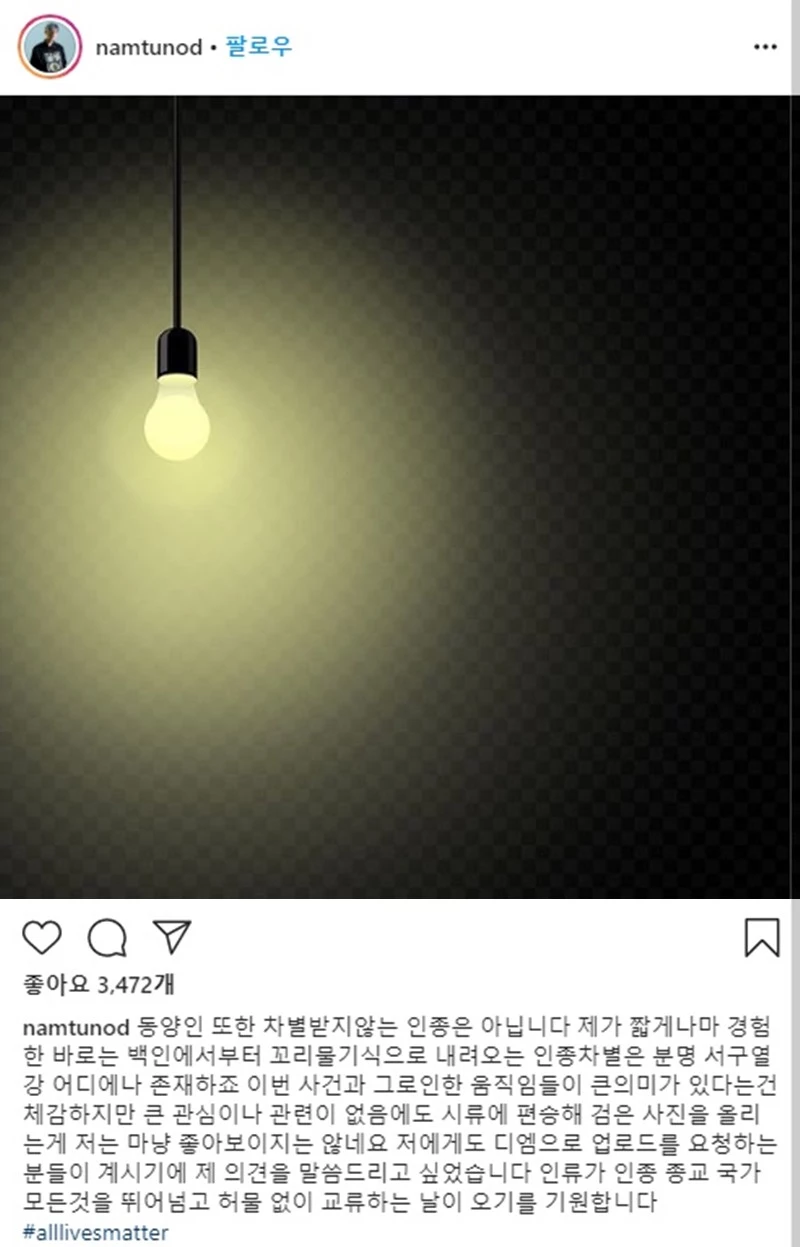
Task: Open the three-dot more options menu
Action: (x=765, y=47)
